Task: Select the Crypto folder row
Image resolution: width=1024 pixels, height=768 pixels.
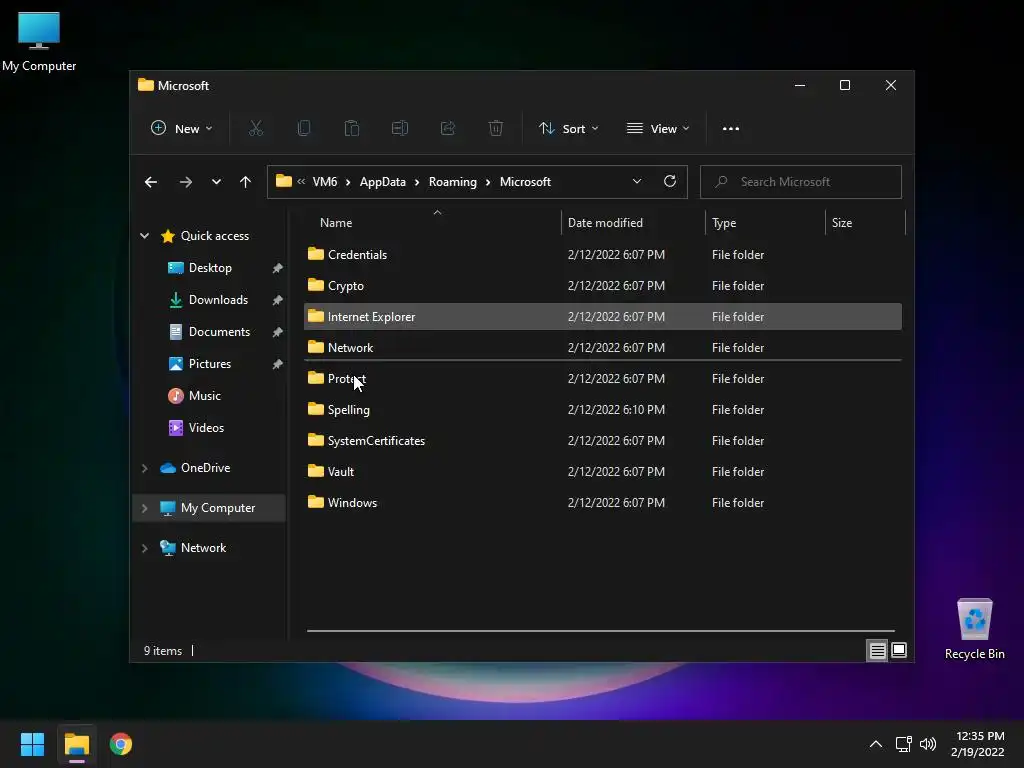Action: coord(603,285)
